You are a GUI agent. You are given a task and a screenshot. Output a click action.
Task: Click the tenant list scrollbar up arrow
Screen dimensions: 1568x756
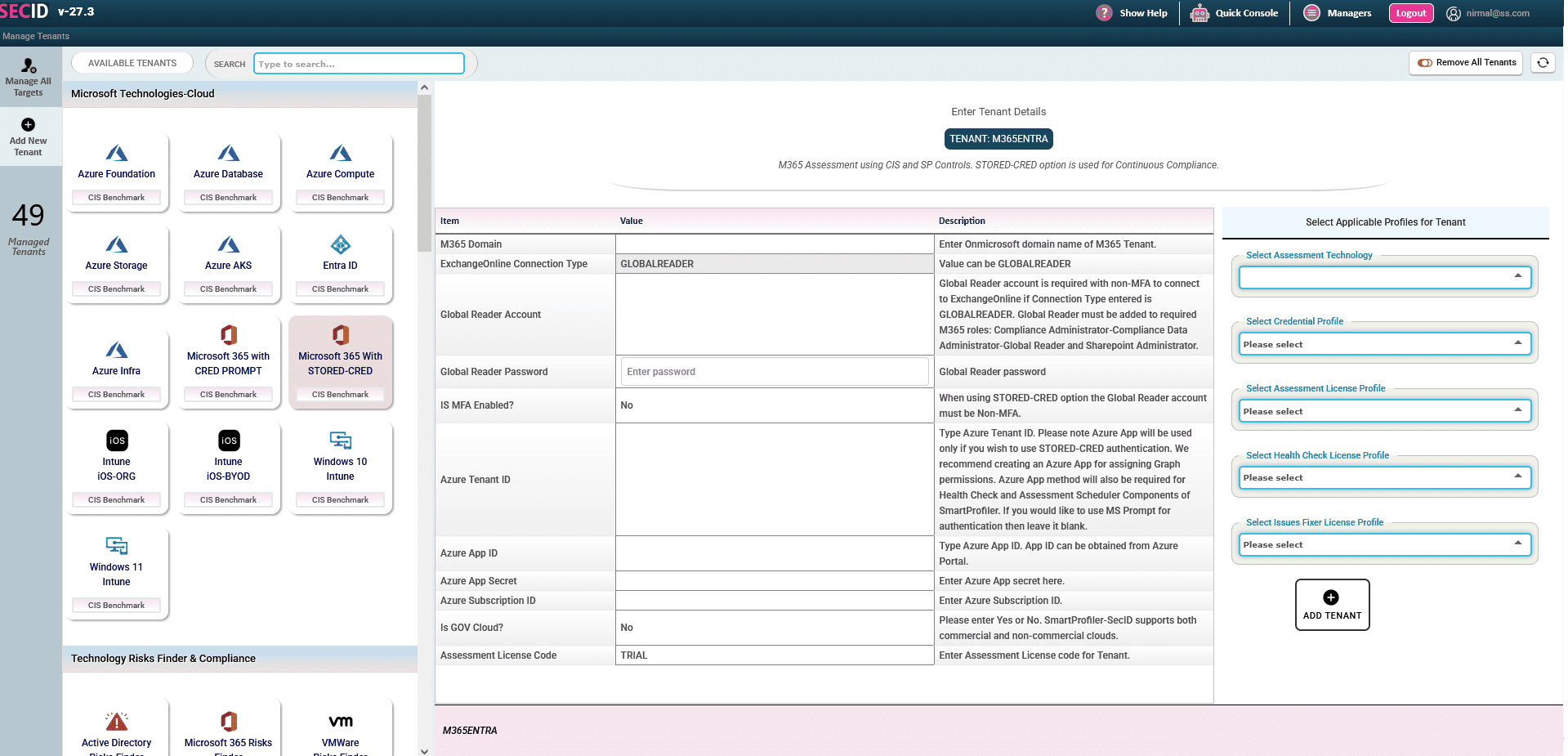(x=424, y=87)
